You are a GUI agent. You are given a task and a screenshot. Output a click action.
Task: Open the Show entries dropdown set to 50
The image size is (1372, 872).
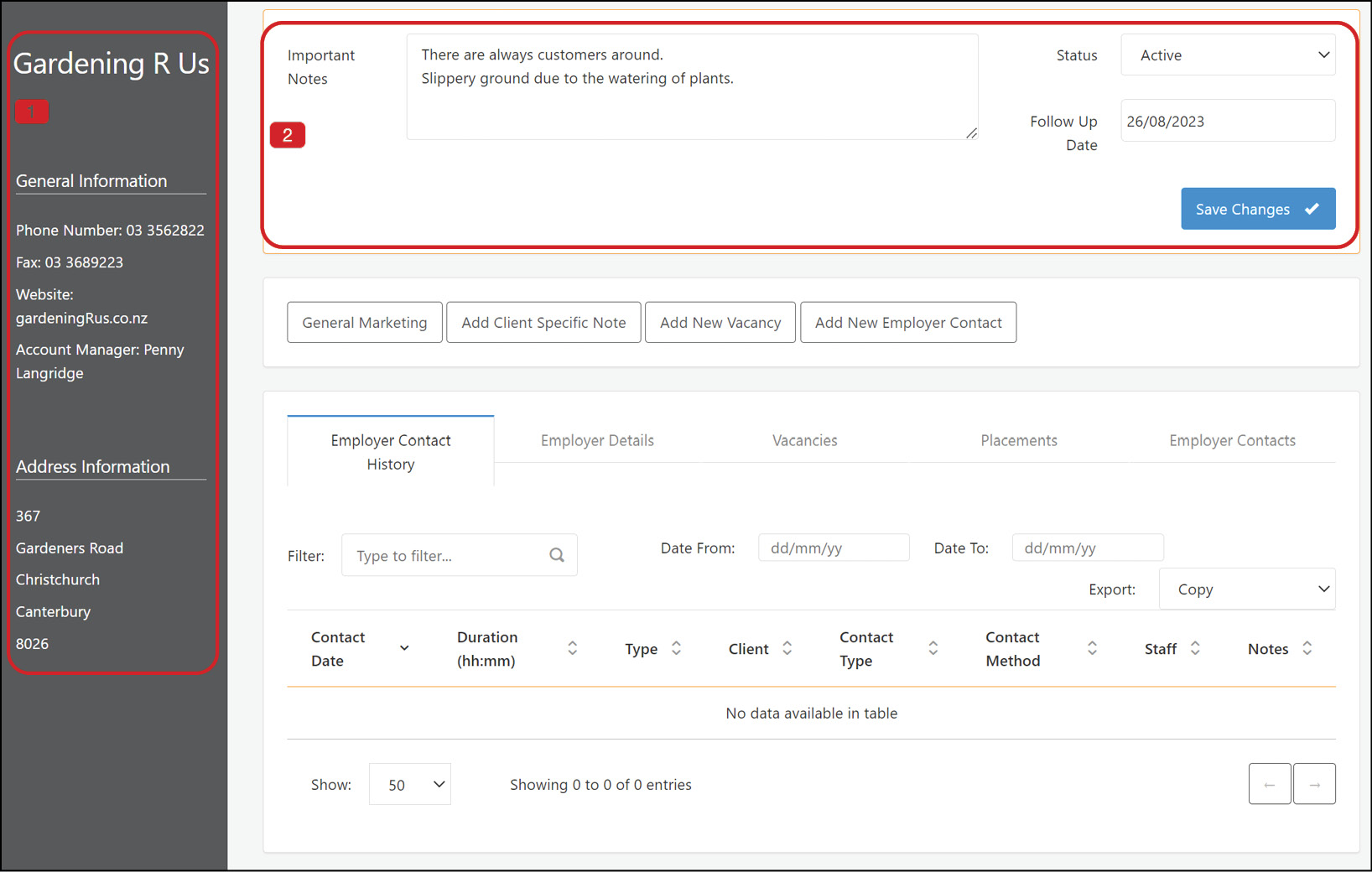tap(410, 784)
